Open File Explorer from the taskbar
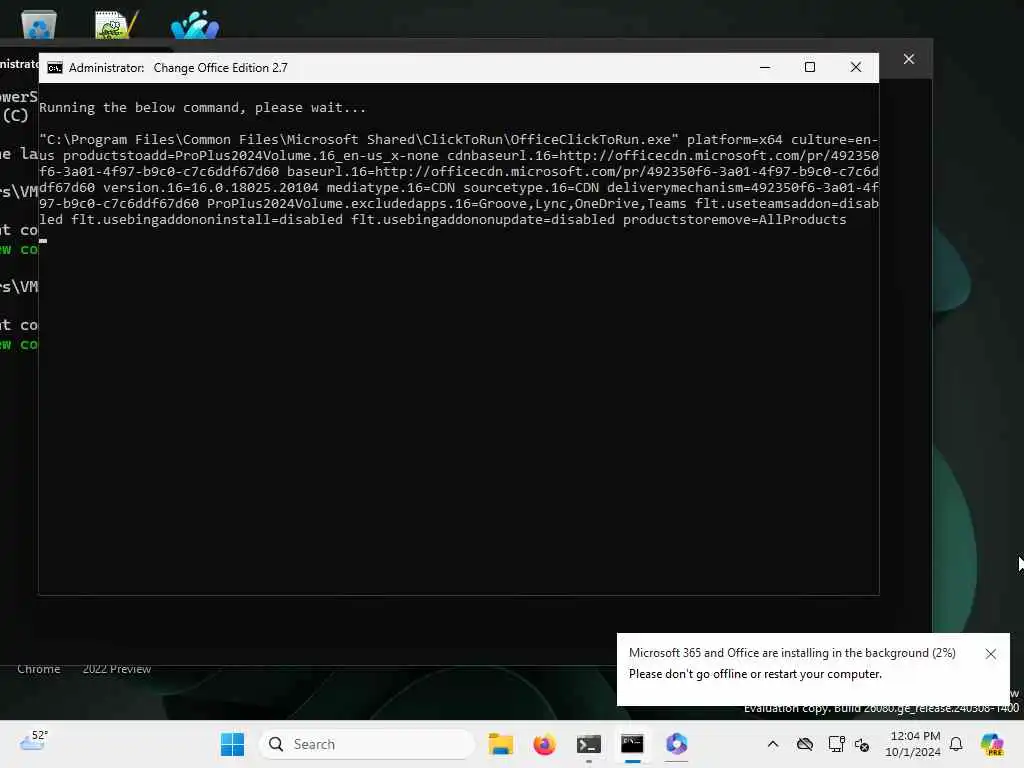The width and height of the screenshot is (1024, 768). coord(501,744)
